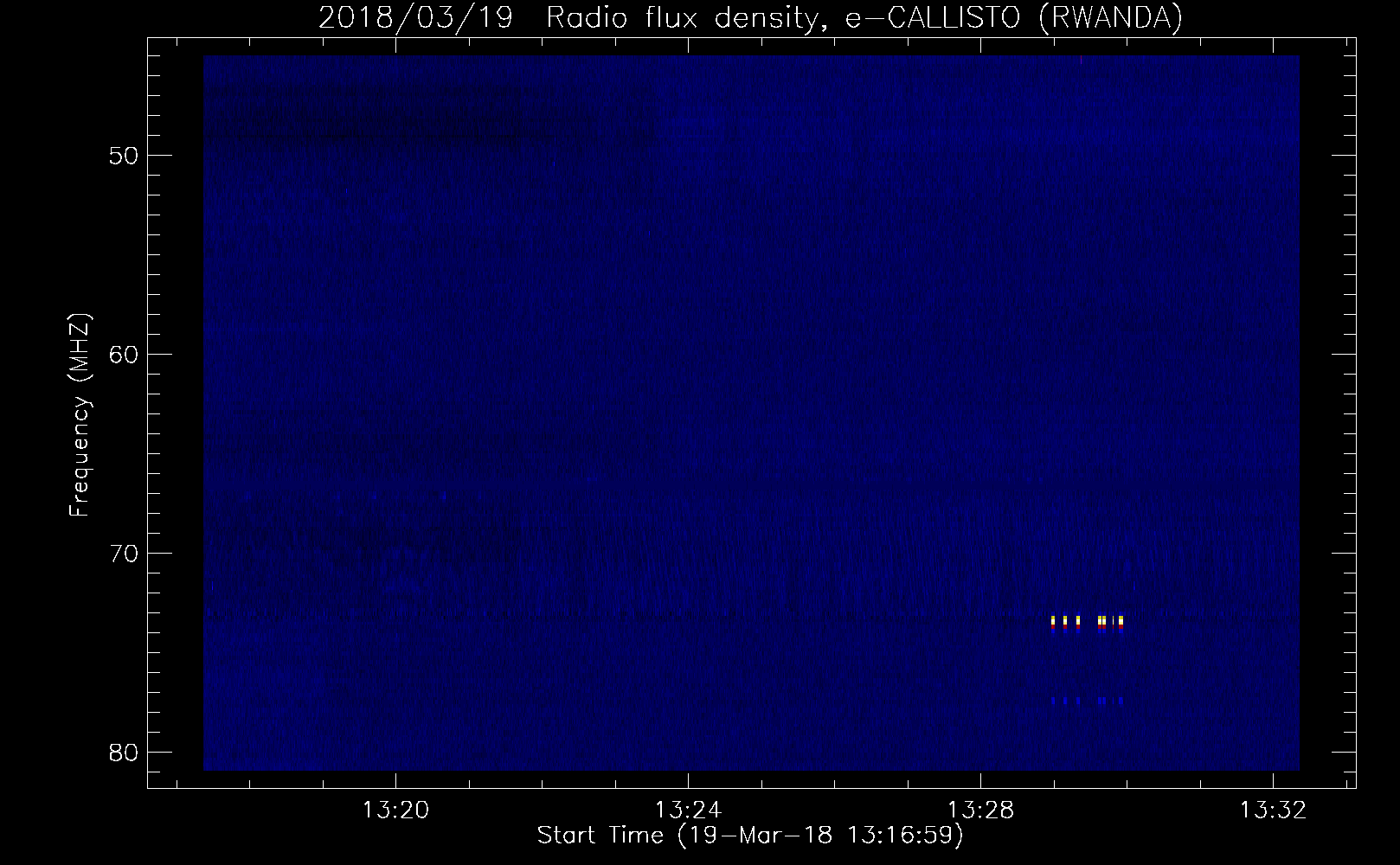
Task: Click the 13:28 time tick label
Action: click(981, 811)
